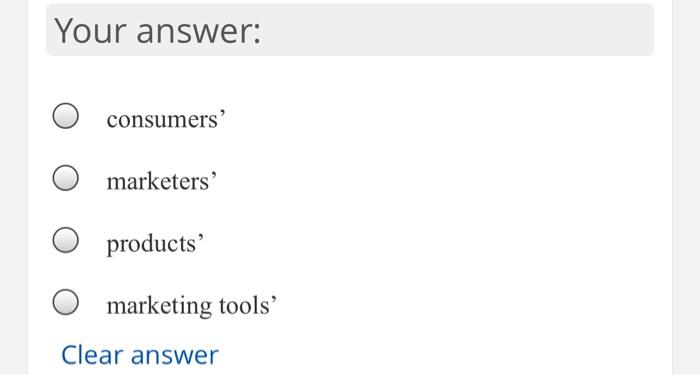Screen dimensions: 700x375
Task: Pick marketers' as the answer
Action: point(66,178)
